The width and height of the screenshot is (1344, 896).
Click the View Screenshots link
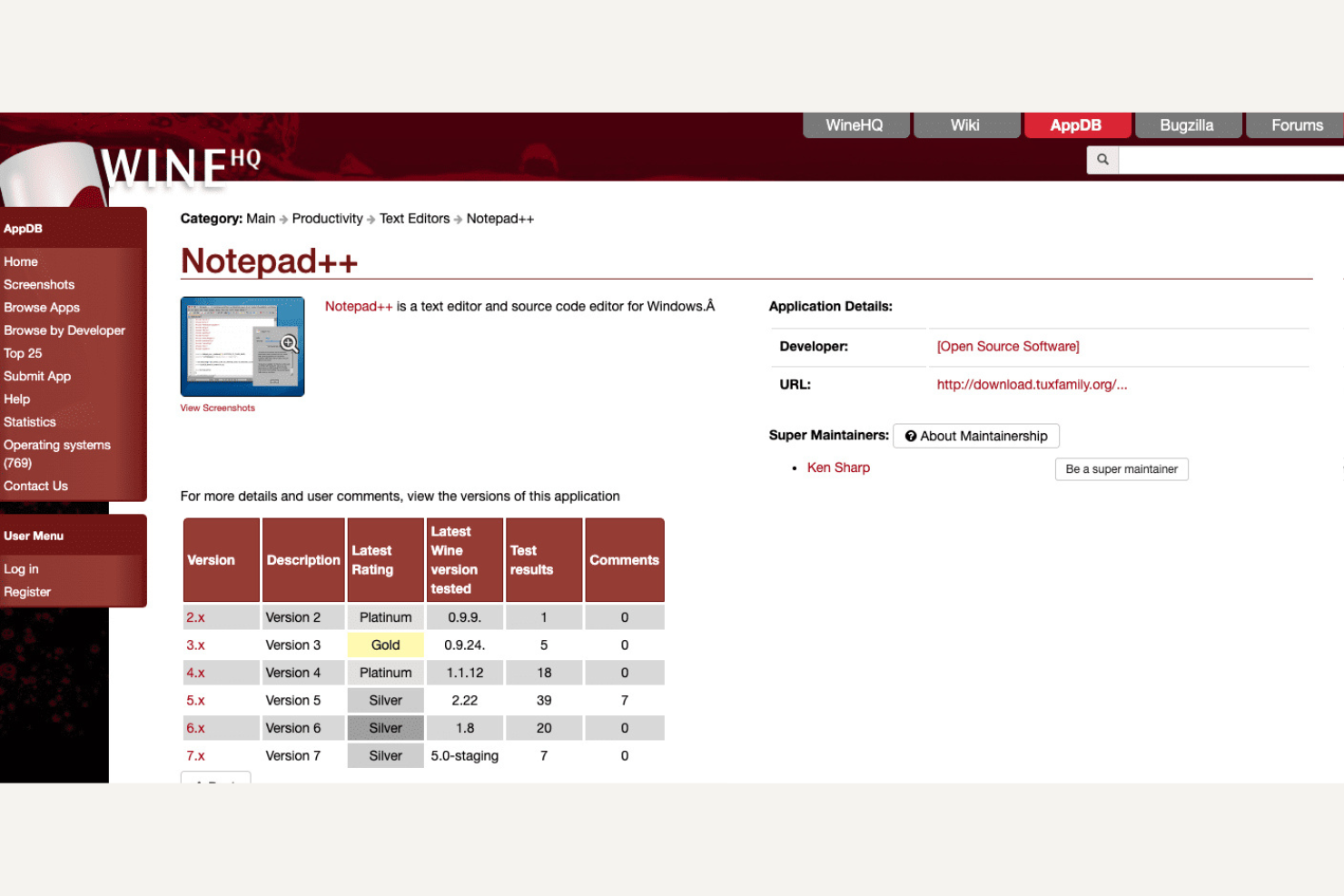[217, 408]
